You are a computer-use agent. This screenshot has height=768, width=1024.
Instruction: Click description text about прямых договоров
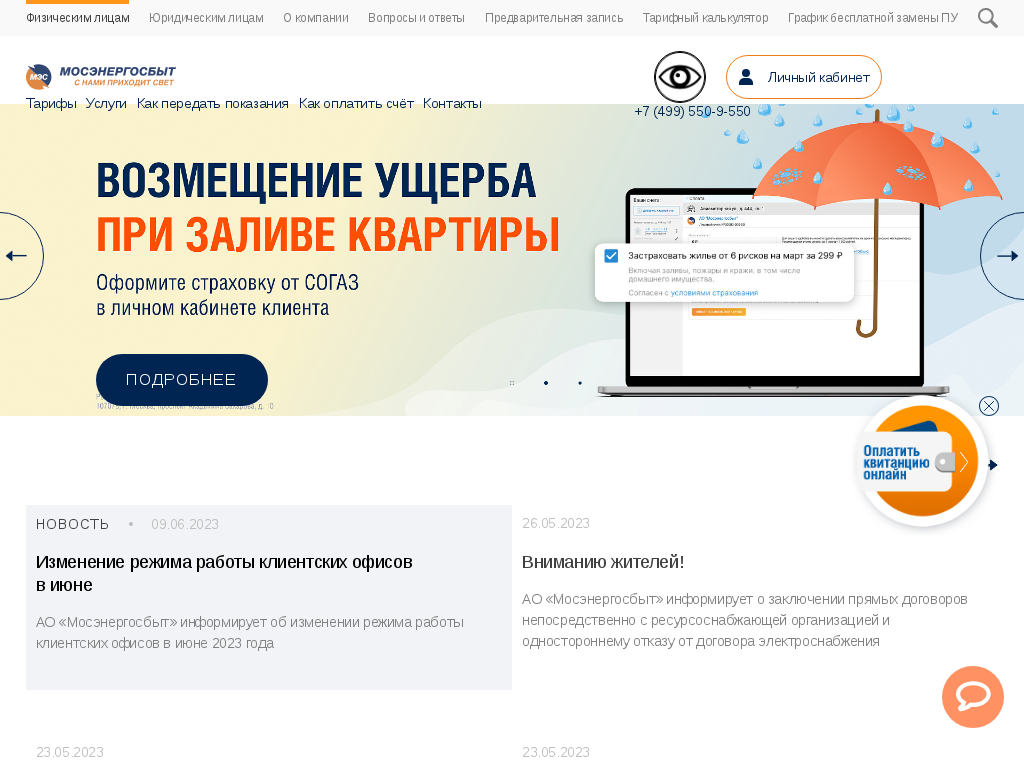click(744, 620)
